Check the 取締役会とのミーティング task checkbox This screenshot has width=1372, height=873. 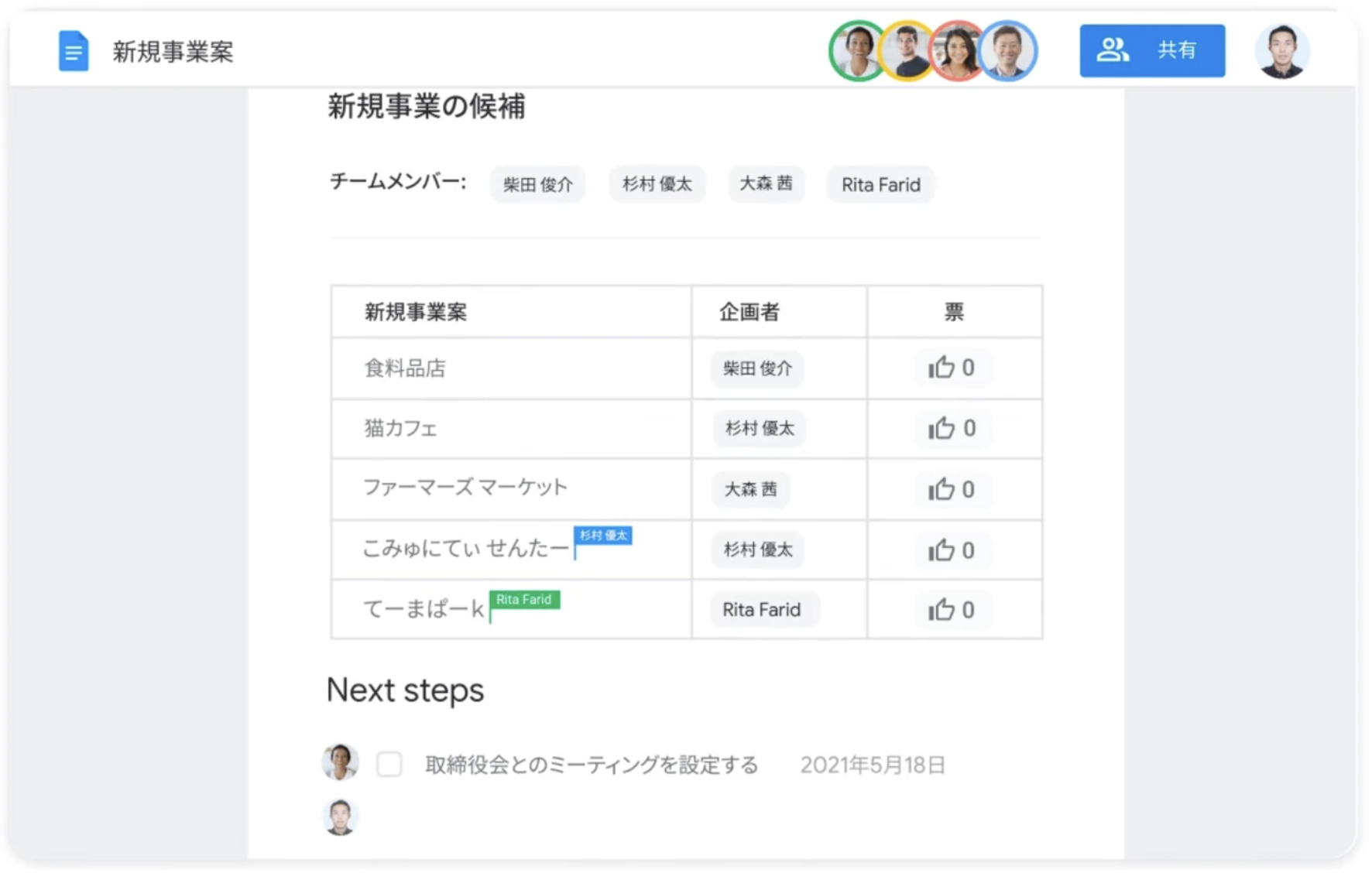pyautogui.click(x=389, y=765)
